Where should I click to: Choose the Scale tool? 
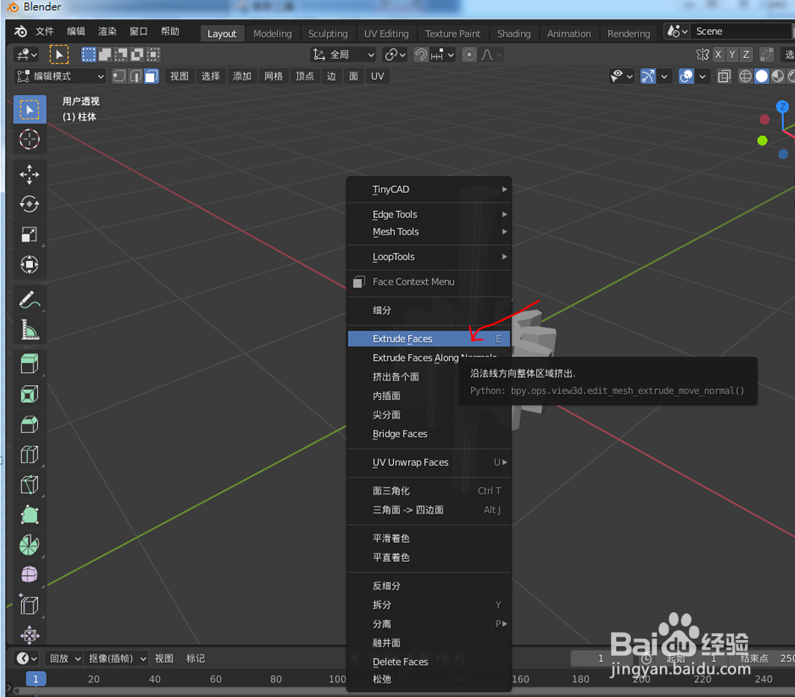pos(29,234)
